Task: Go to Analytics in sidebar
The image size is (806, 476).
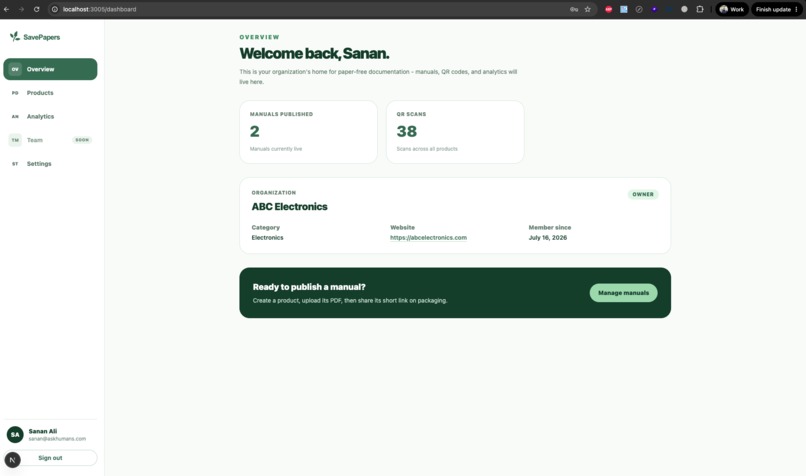Action: coord(50,117)
